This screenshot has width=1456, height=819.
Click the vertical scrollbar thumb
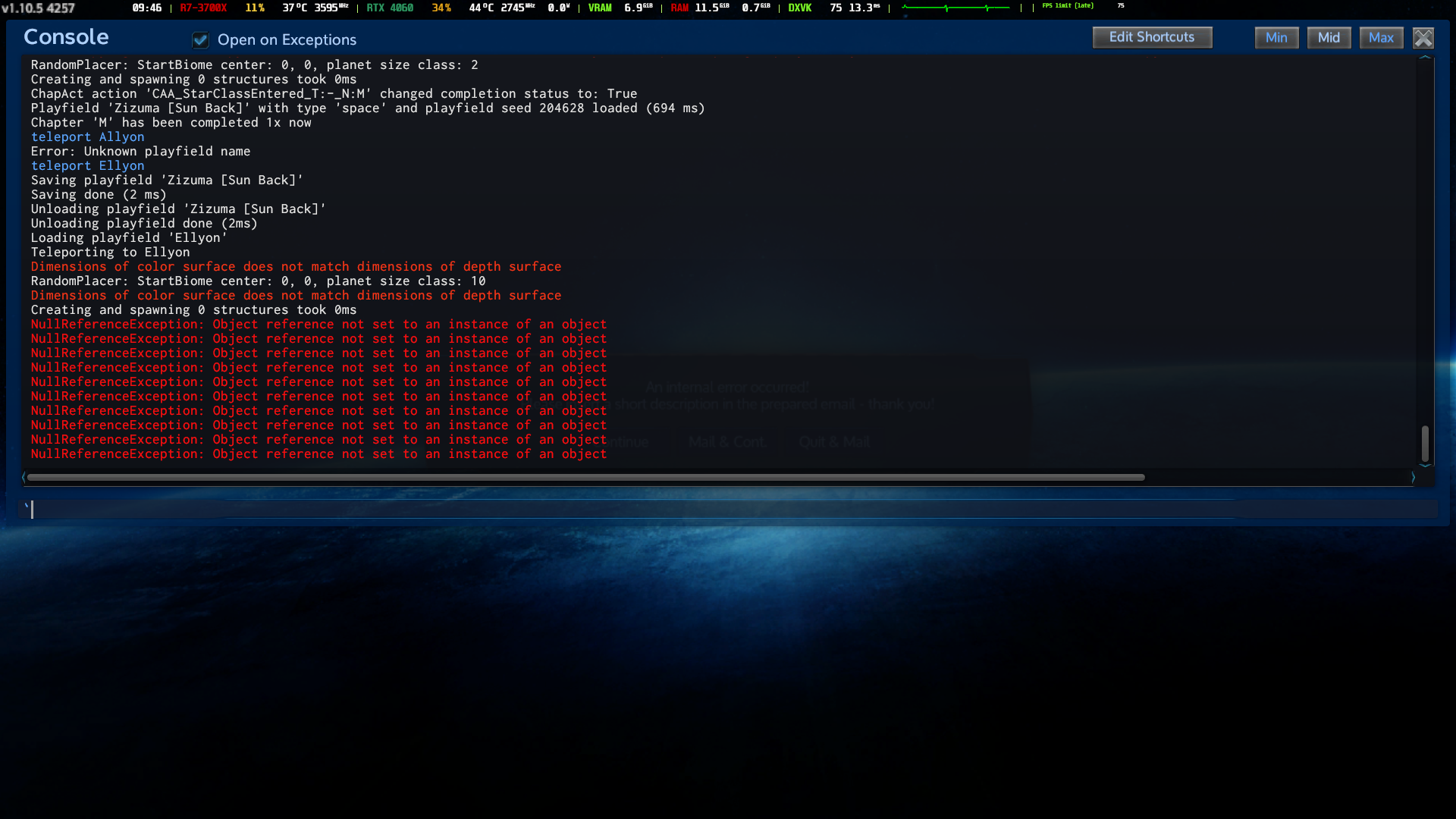click(x=1425, y=444)
